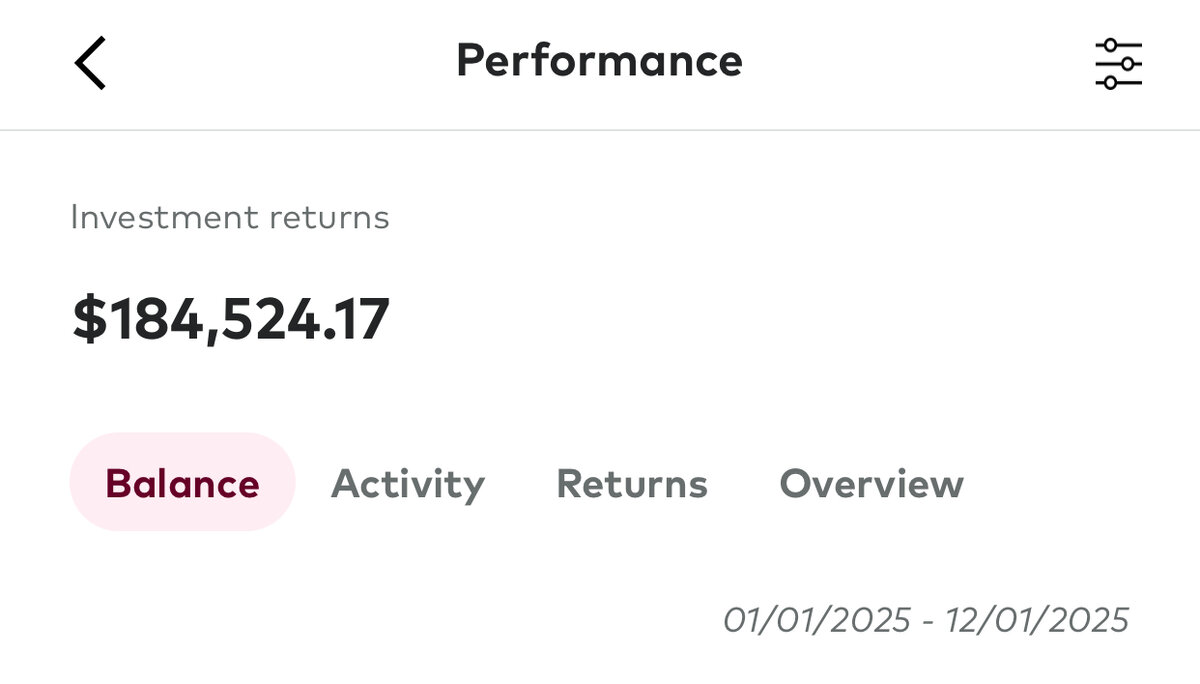Choose Returns from the tab row
This screenshot has width=1200, height=684.
click(x=631, y=483)
